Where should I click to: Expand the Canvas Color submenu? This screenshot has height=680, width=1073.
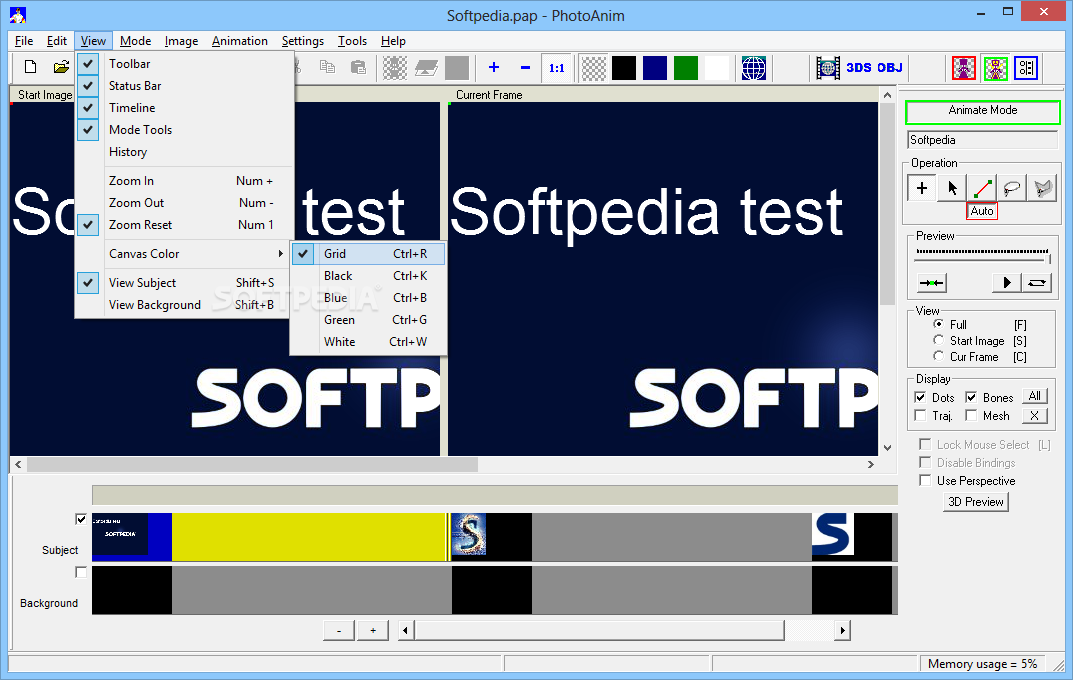tap(183, 254)
